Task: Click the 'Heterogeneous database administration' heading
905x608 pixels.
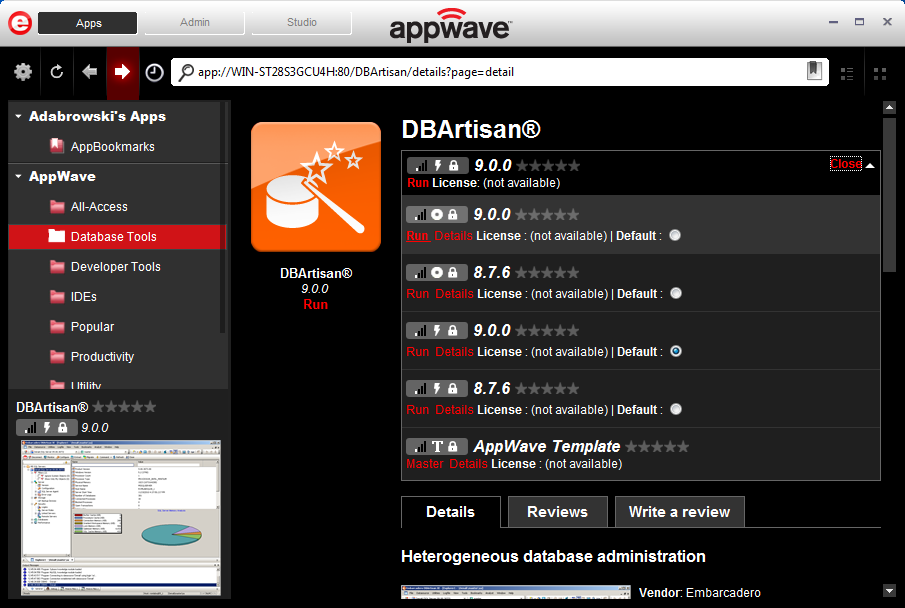Action: [x=554, y=556]
